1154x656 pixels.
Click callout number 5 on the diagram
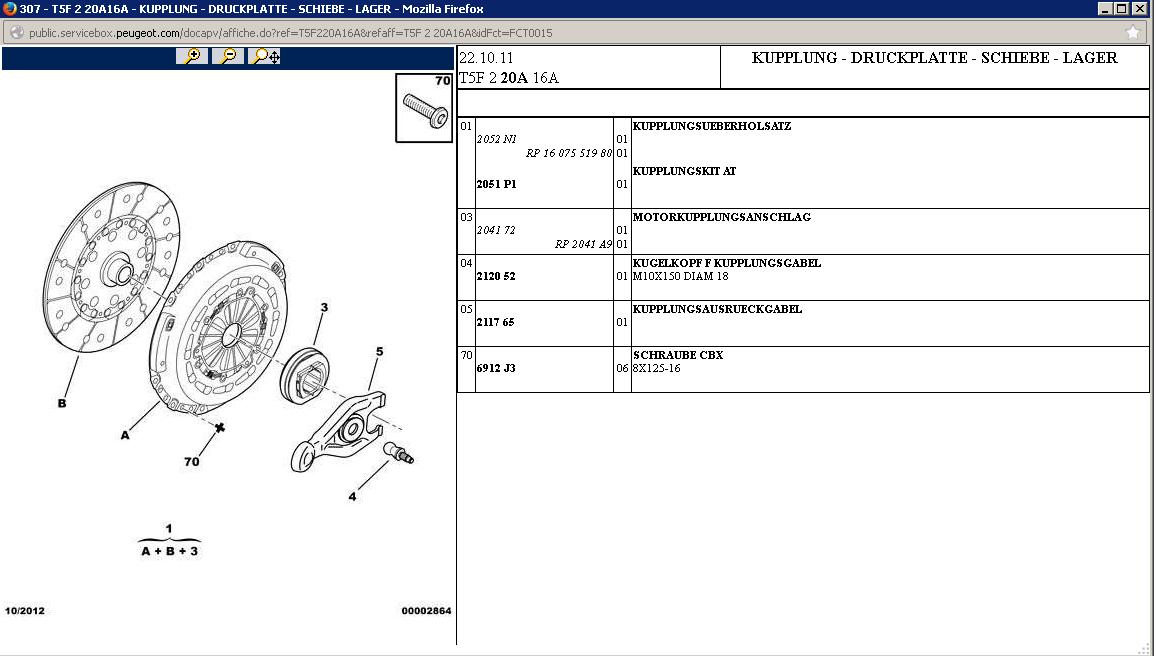[379, 352]
